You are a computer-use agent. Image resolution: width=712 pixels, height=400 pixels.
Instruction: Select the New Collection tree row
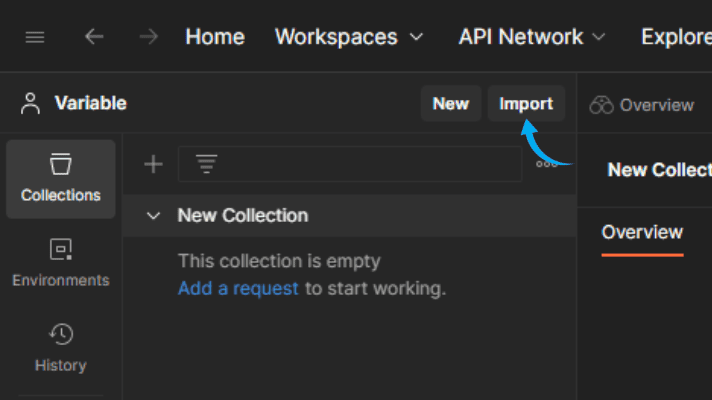click(x=350, y=216)
